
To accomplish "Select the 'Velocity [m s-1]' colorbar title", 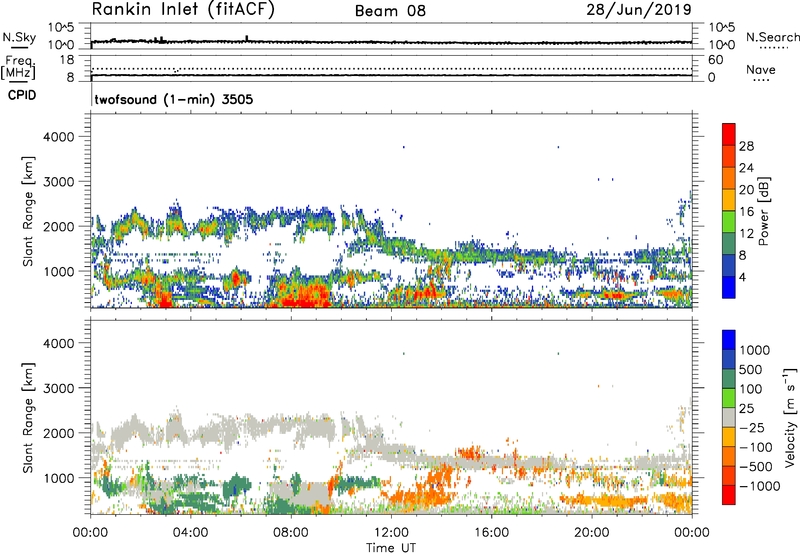I will (790, 417).
